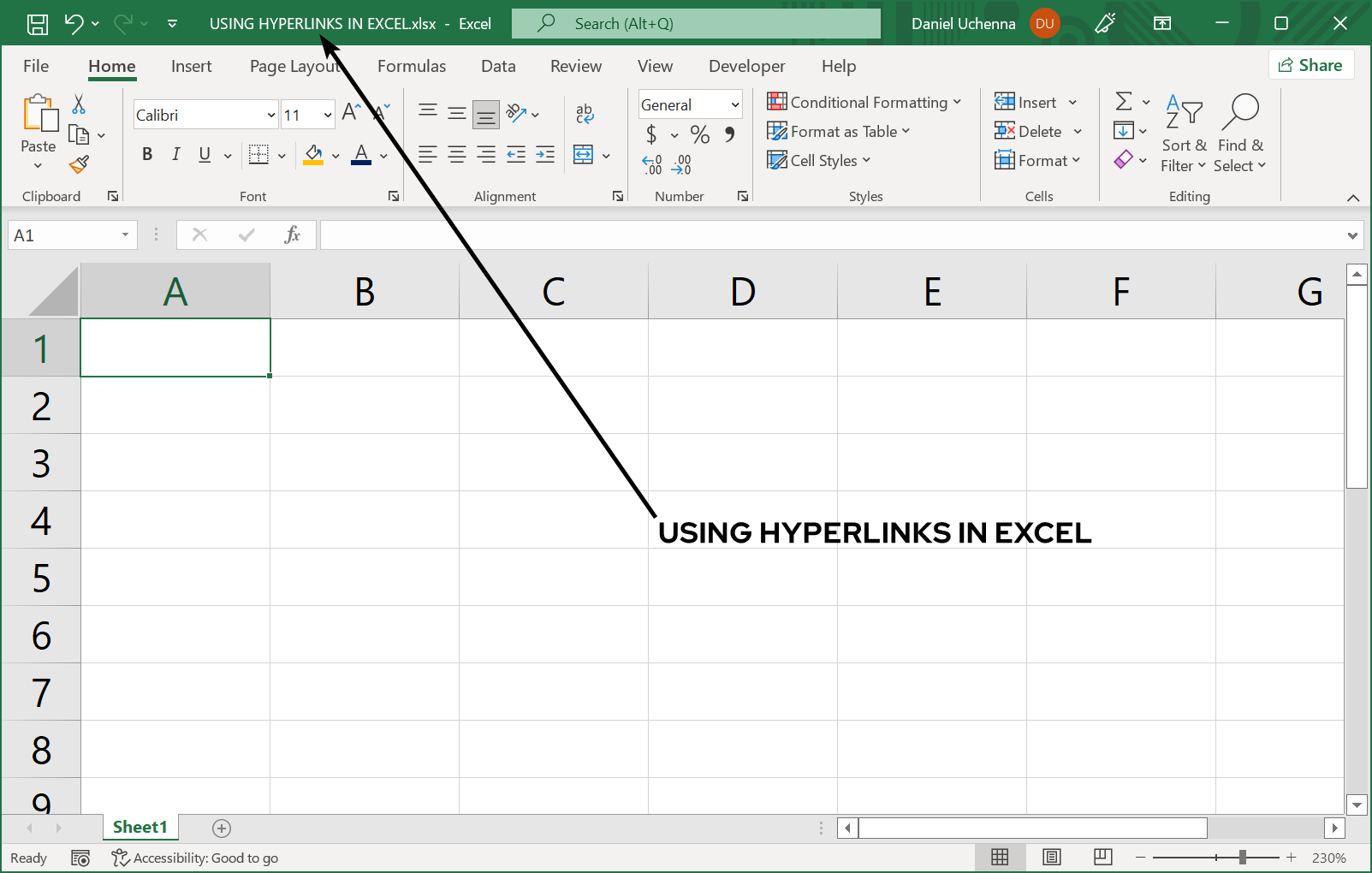The image size is (1372, 873).
Task: Click inside the Search box
Action: click(x=695, y=23)
